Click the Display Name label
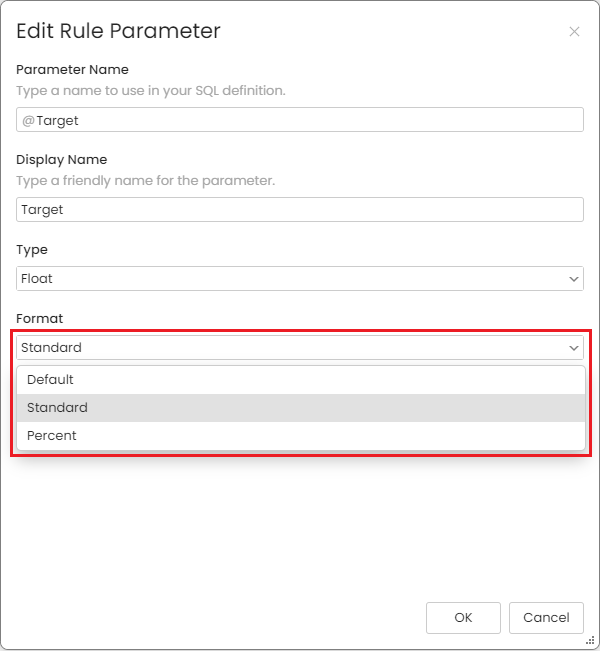The height and width of the screenshot is (651, 600). pyautogui.click(x=61, y=160)
